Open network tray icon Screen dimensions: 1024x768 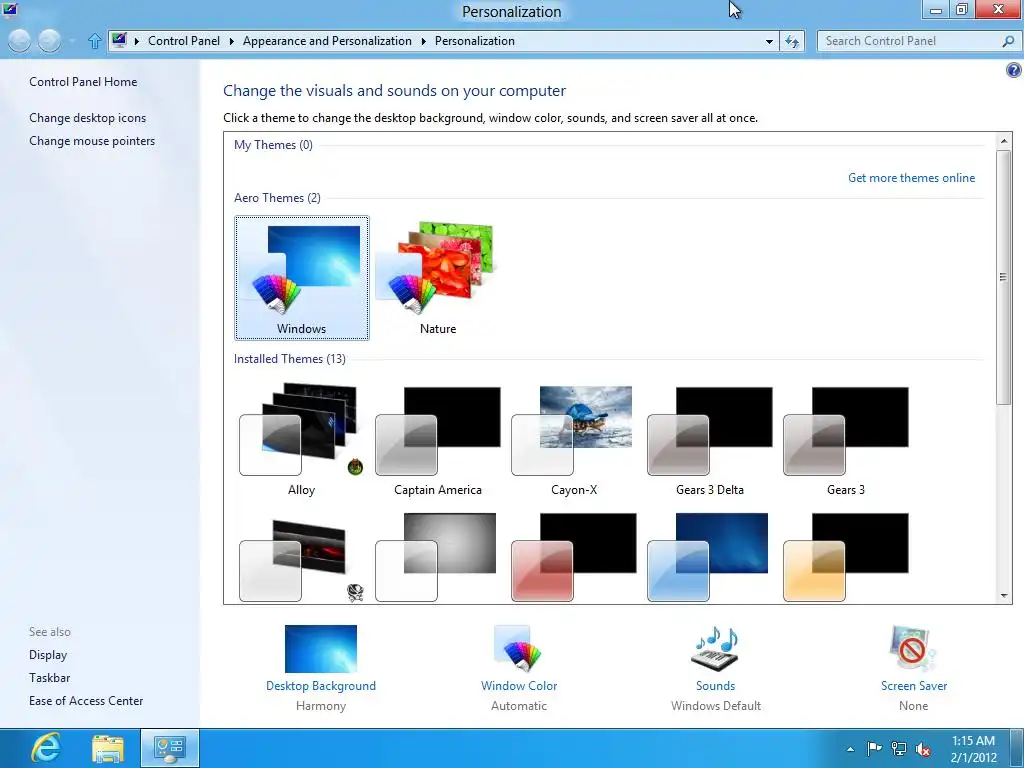tap(899, 748)
